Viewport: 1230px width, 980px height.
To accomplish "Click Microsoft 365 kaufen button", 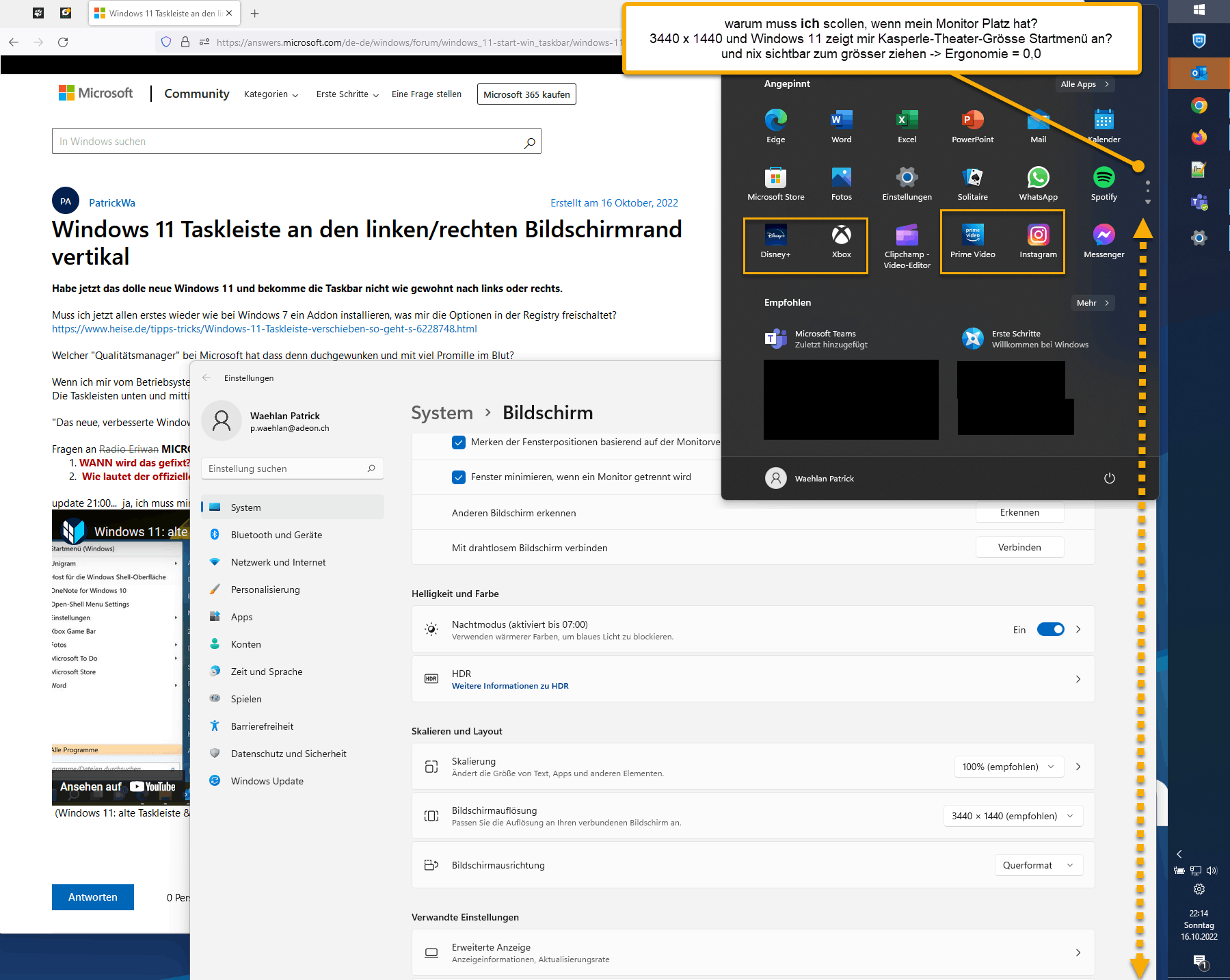I will pyautogui.click(x=526, y=94).
